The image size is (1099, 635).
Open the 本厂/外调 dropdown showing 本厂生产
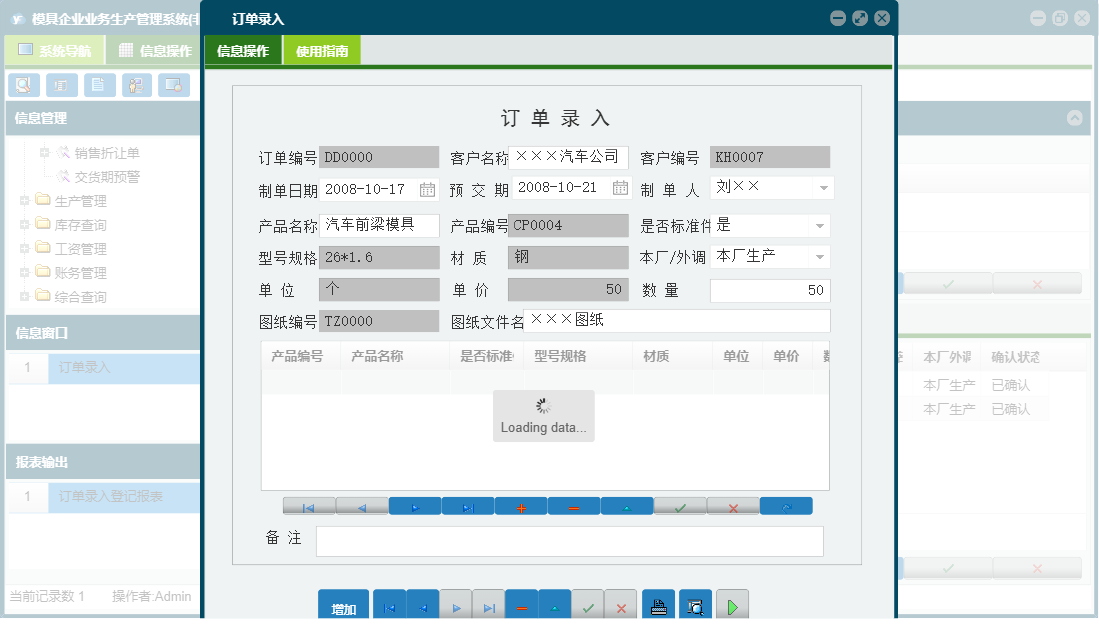821,256
